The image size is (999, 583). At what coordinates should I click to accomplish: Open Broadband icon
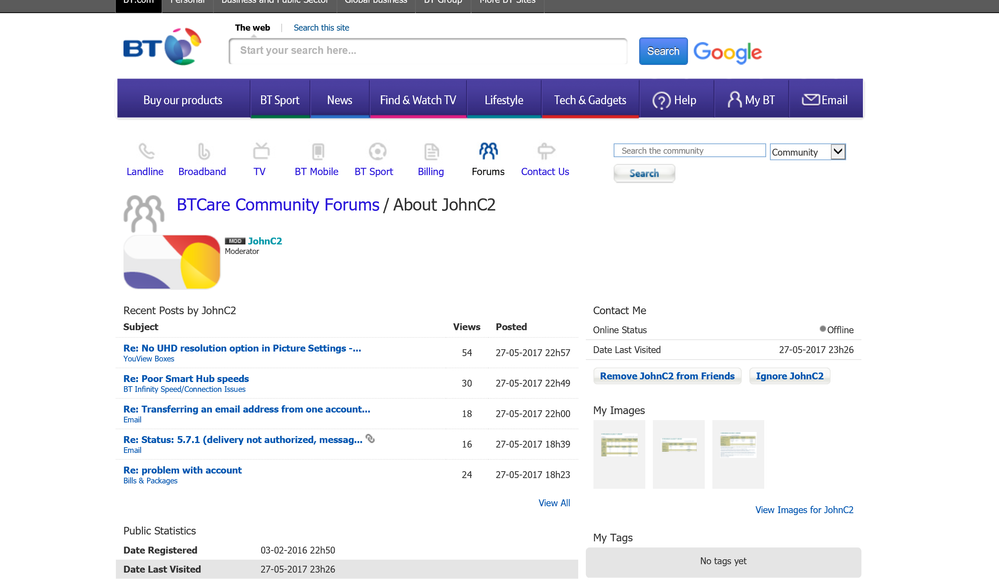pyautogui.click(x=203, y=152)
